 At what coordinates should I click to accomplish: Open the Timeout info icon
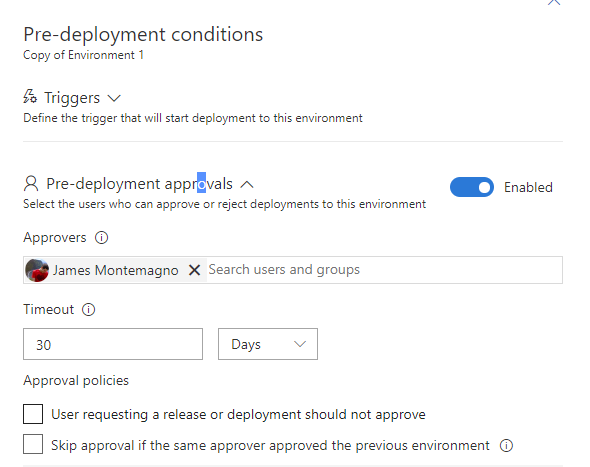pyautogui.click(x=88, y=309)
